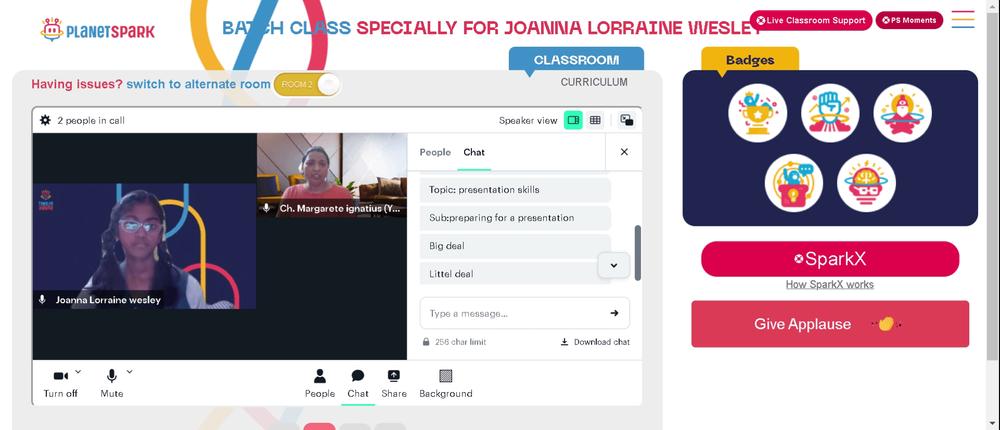Select the trophy star badge

(757, 114)
